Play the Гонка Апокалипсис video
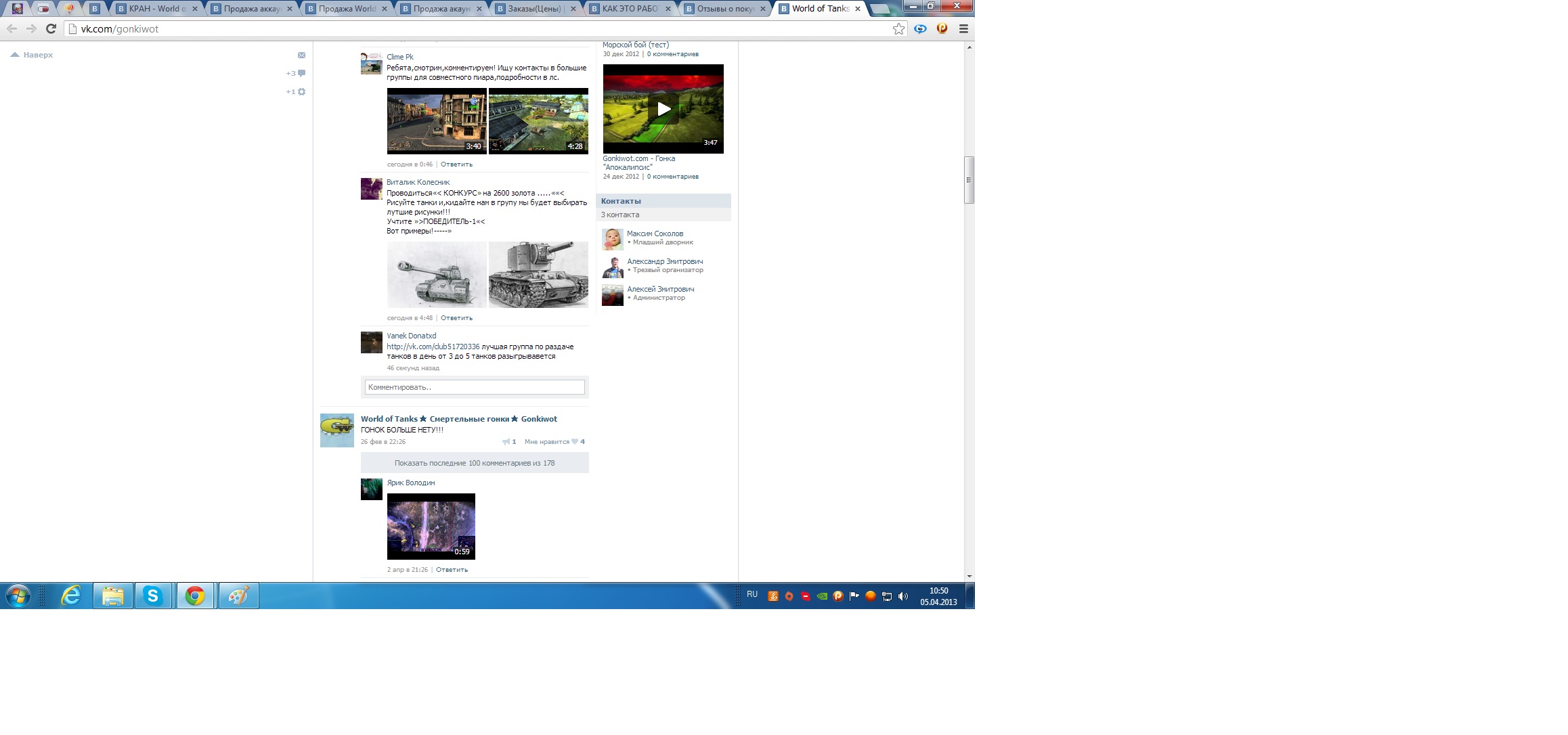 (x=663, y=109)
